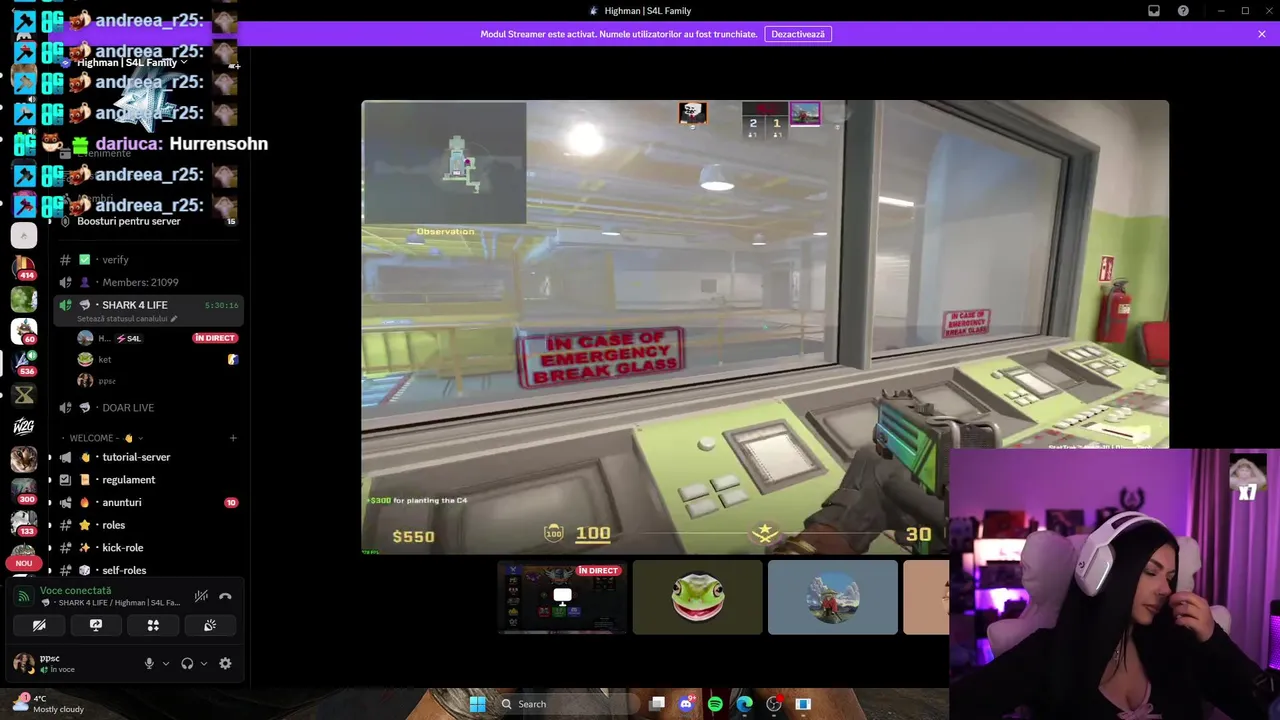Select the frog avatar participant tile
The width and height of the screenshot is (1280, 720).
click(x=698, y=598)
